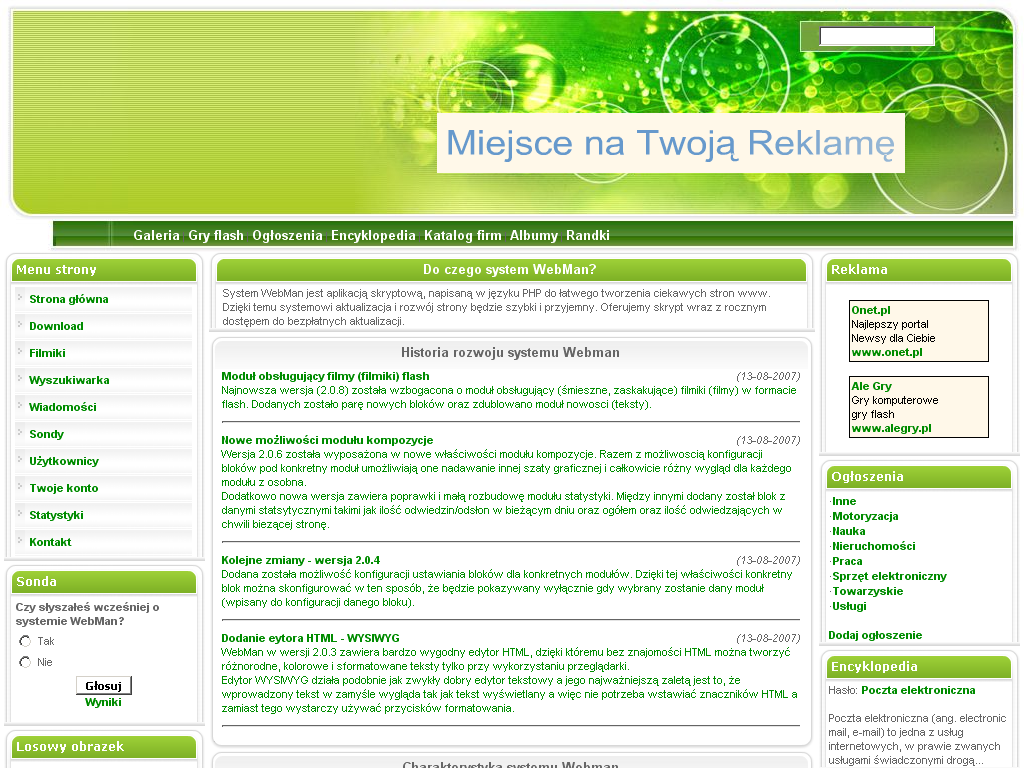
Task: Visit the www.alegry.pl advertisement link
Action: (891, 428)
